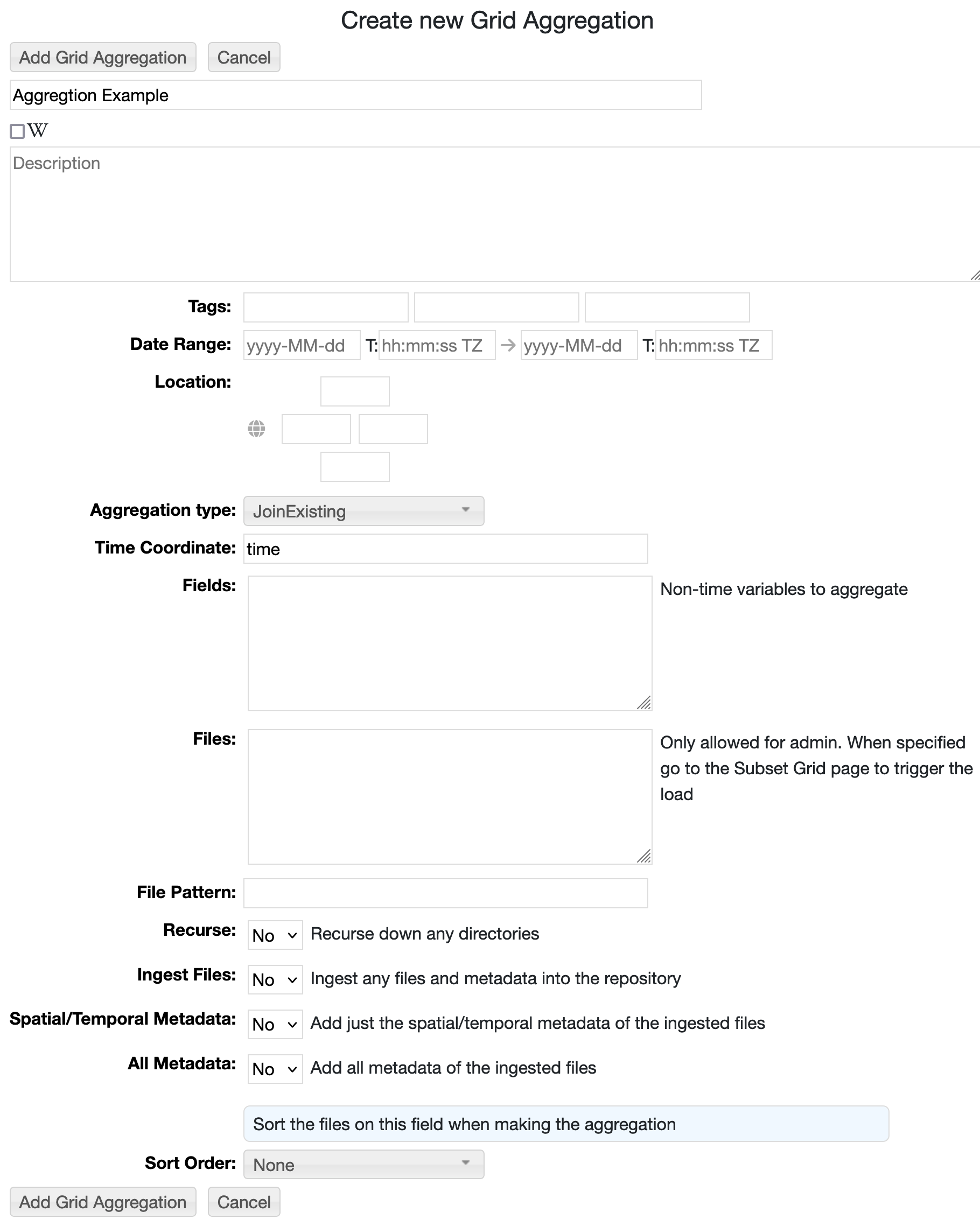Viewport: 980px width, 1226px height.
Task: Click the south Location input box
Action: pos(355,467)
